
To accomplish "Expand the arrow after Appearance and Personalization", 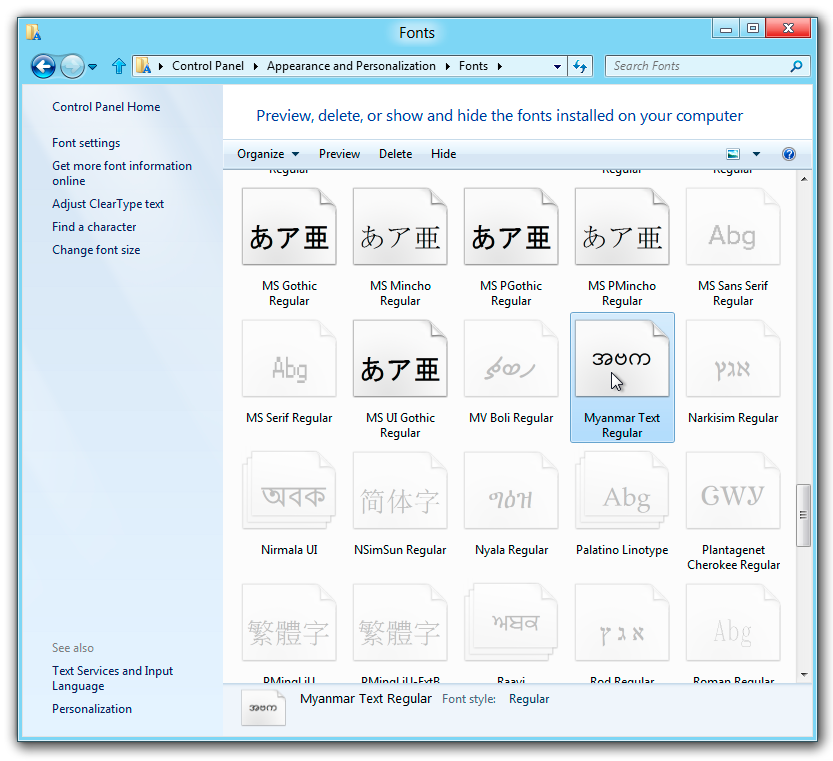I will point(448,66).
